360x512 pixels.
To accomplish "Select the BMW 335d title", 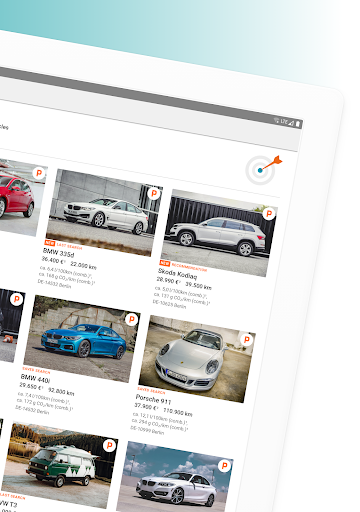I will 59,253.
